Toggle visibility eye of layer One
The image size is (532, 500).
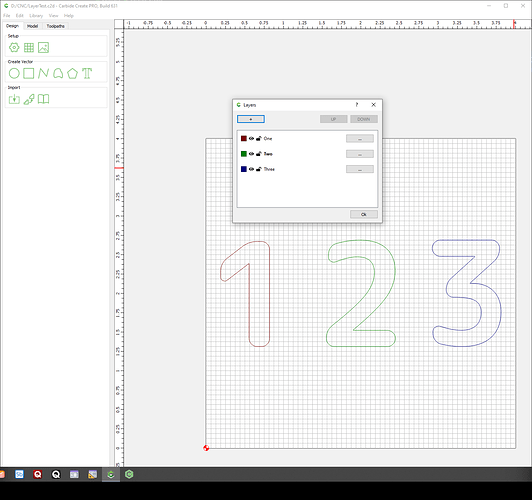(251, 138)
